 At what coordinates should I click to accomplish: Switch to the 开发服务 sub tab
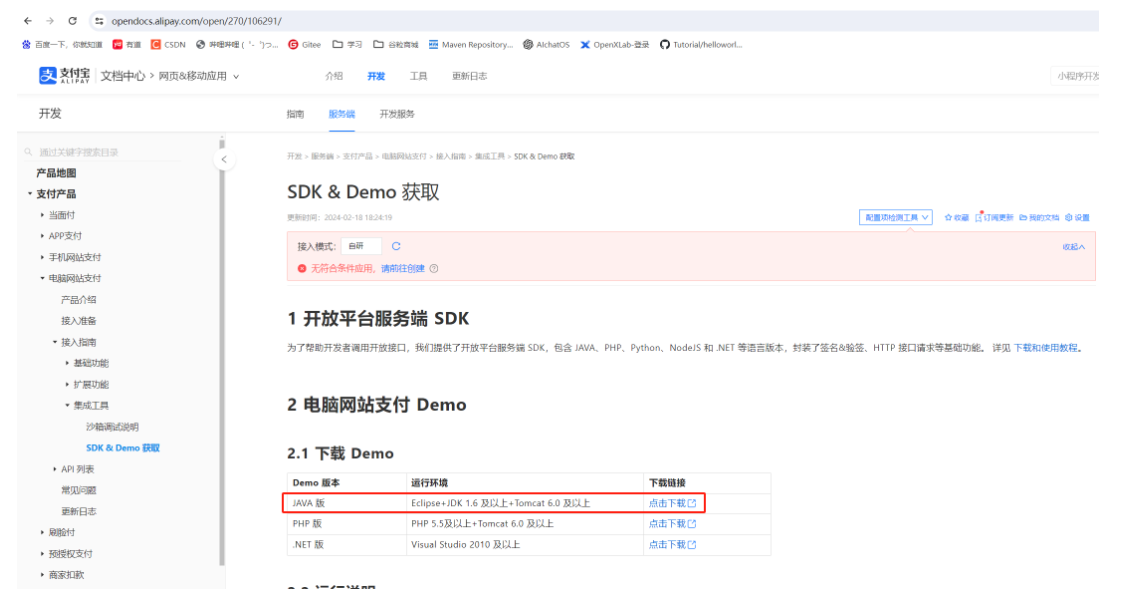point(397,114)
